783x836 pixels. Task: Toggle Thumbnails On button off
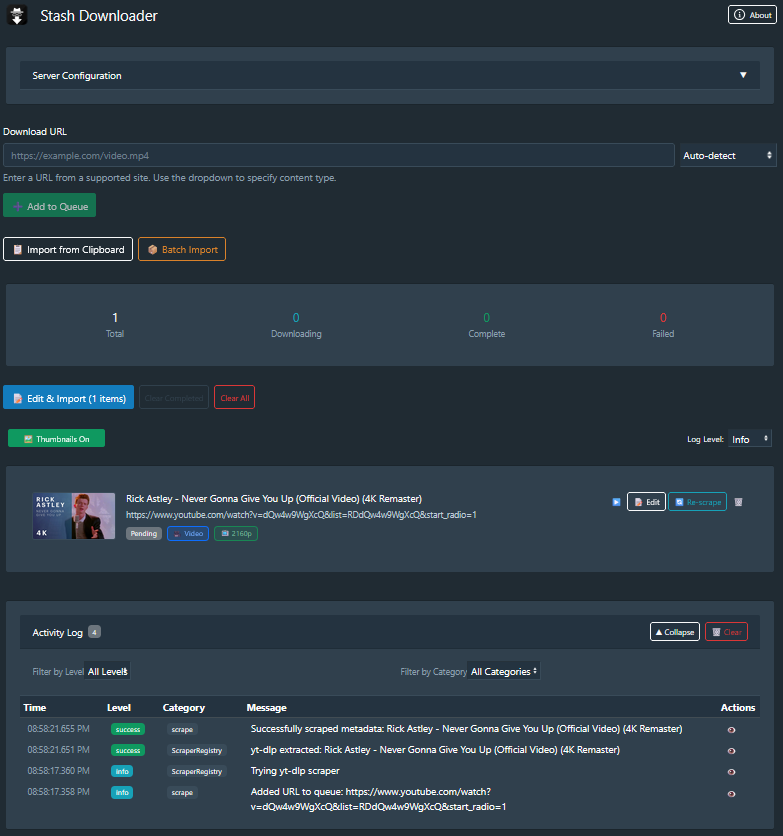[x=56, y=438]
